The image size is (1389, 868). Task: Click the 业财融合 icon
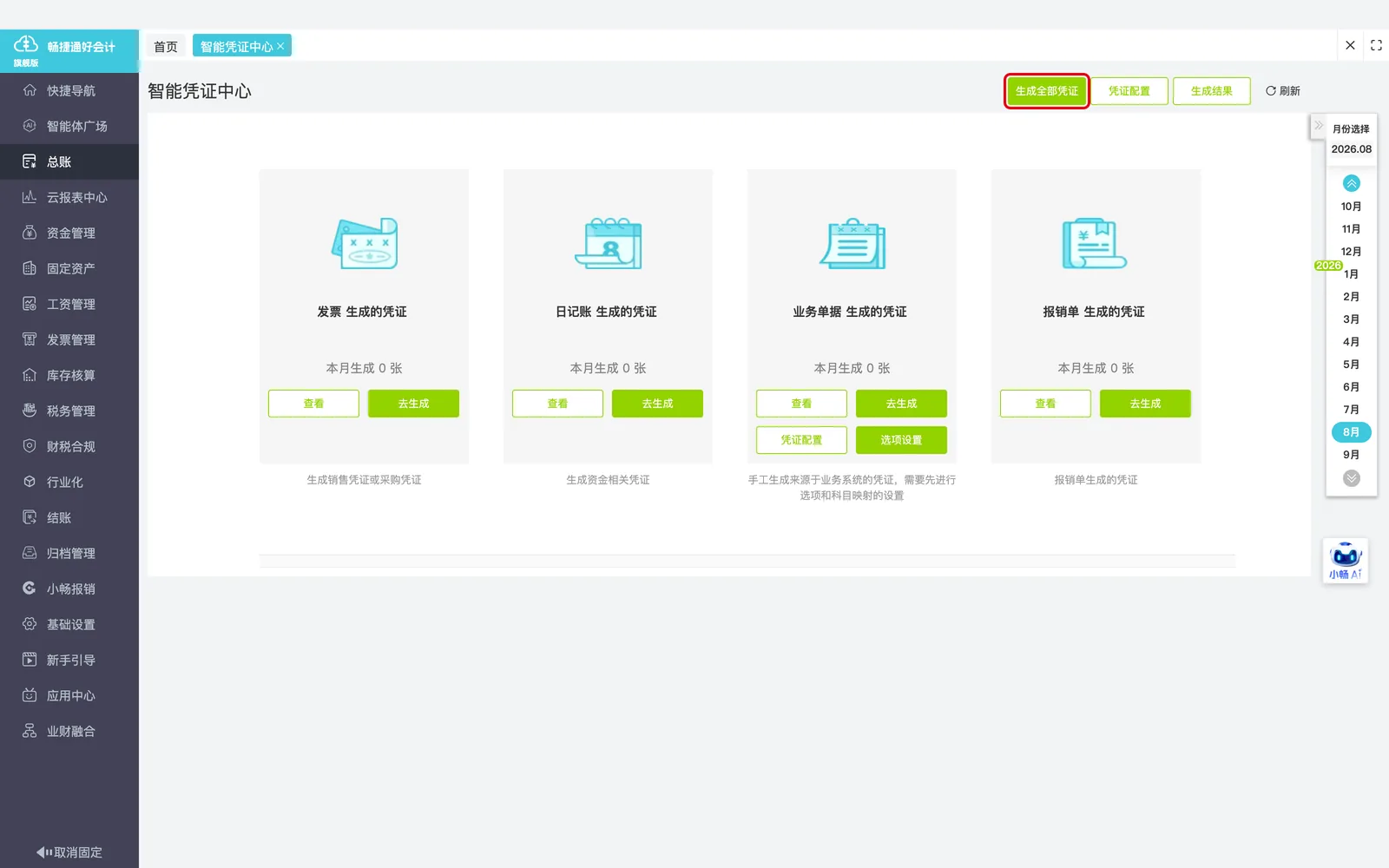[x=30, y=731]
